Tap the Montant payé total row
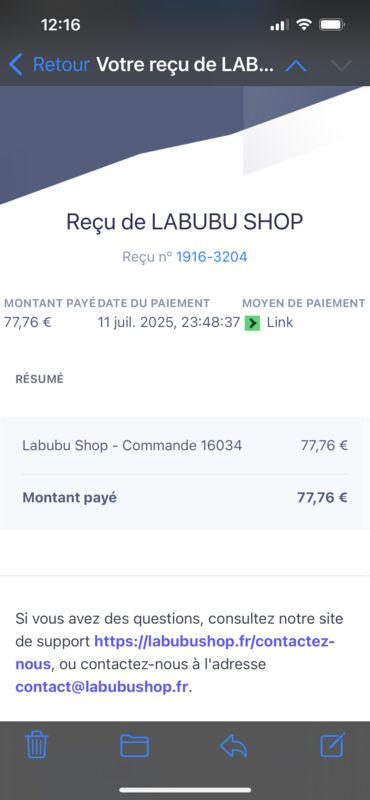The height and width of the screenshot is (800, 370). click(x=185, y=497)
